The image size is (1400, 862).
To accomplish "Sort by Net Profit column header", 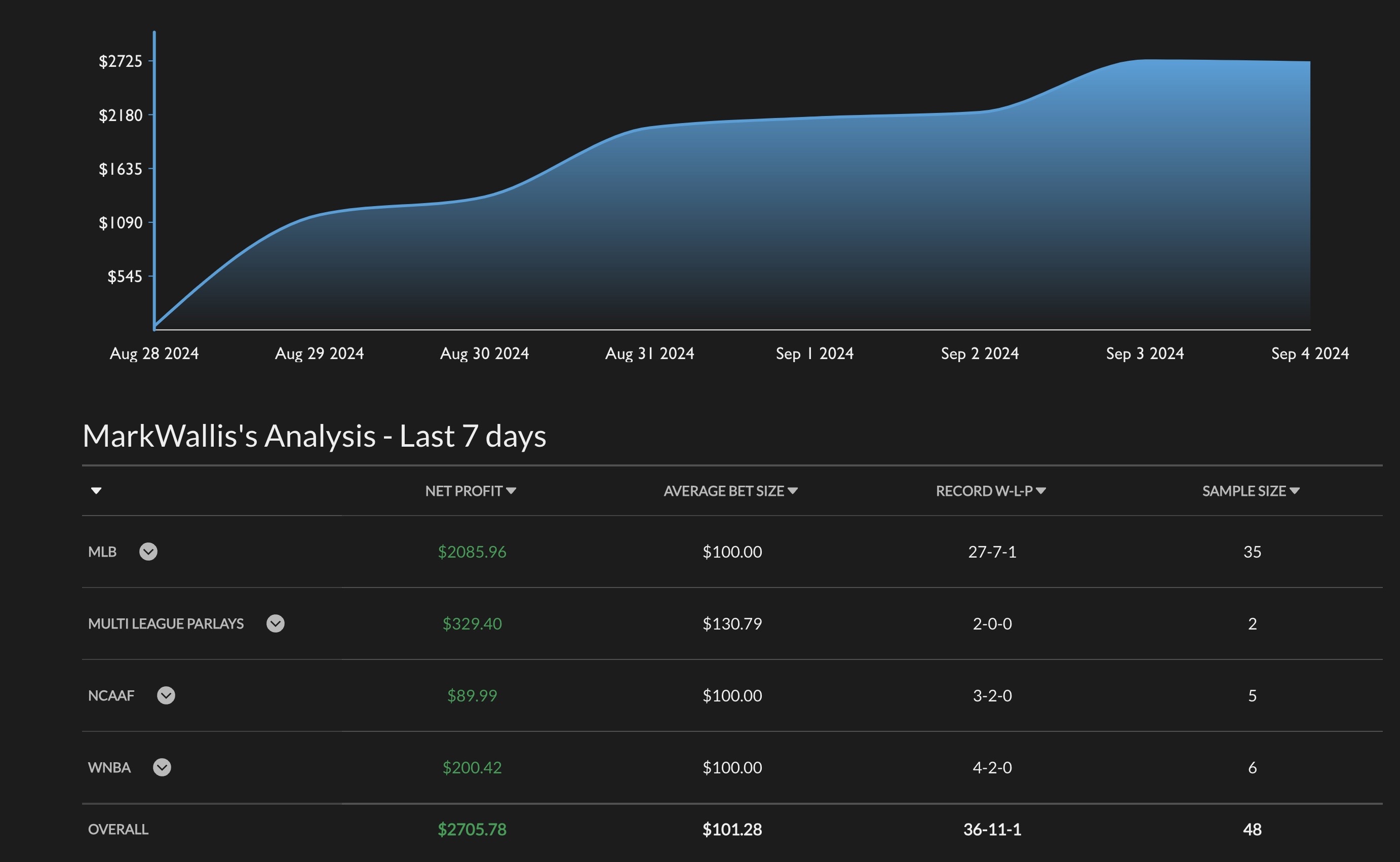I will tap(471, 491).
